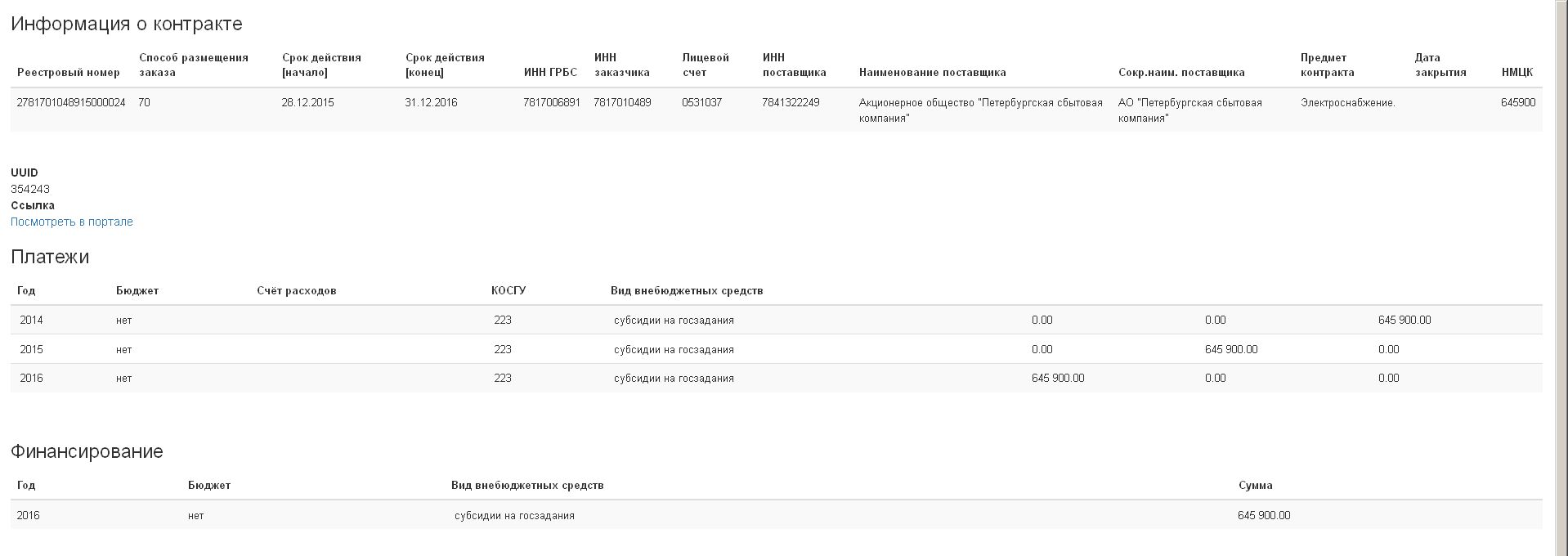This screenshot has width=1568, height=556.
Task: Click the 'Способ размещения заказа' column header
Action: click(194, 65)
